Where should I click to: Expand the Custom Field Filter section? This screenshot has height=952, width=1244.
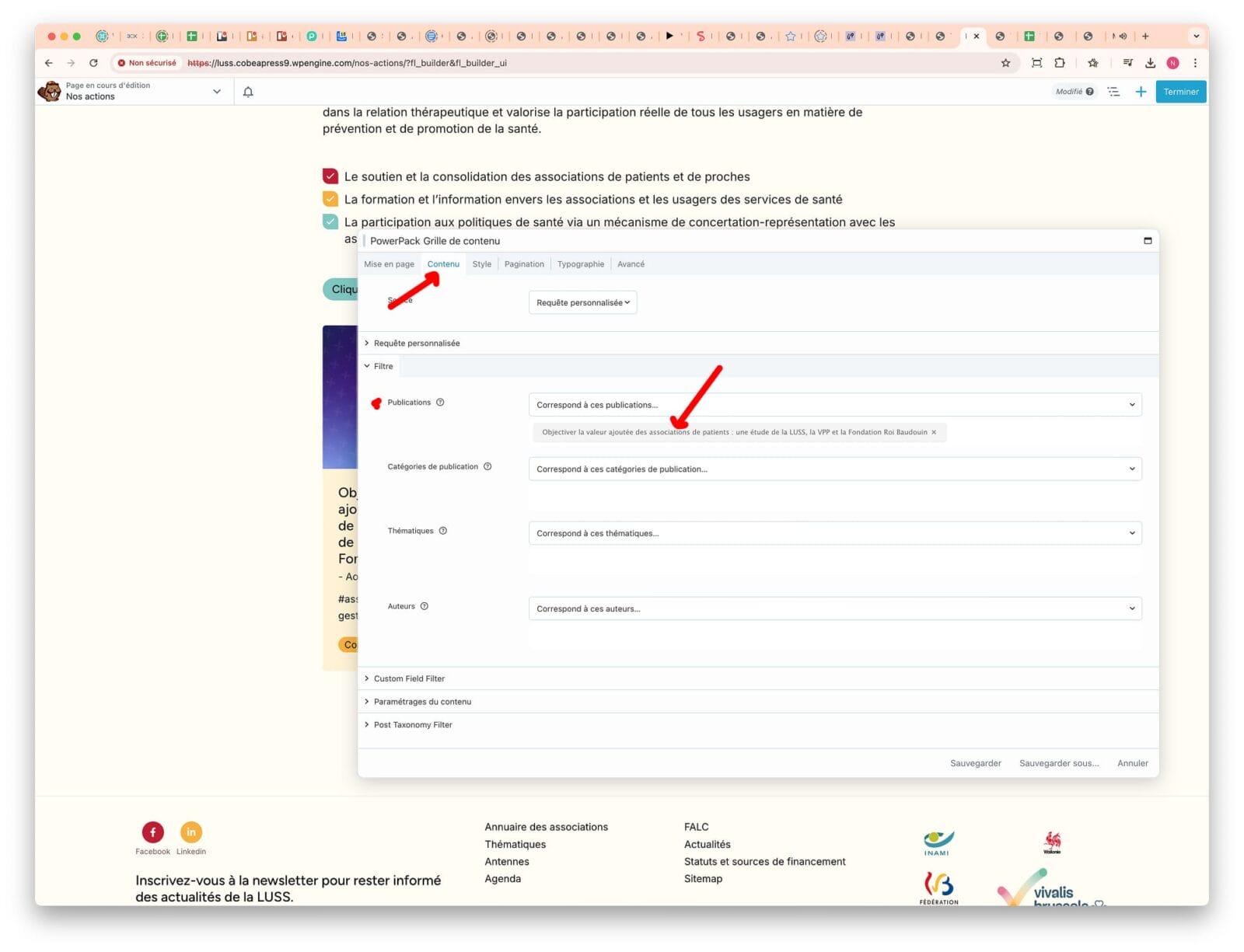tap(409, 678)
